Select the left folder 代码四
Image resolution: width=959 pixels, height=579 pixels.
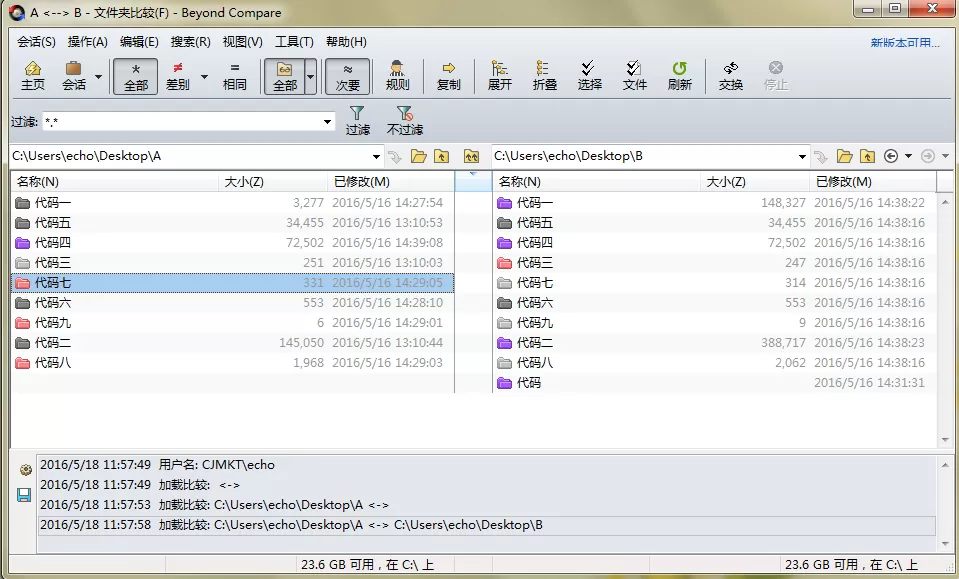click(x=232, y=243)
